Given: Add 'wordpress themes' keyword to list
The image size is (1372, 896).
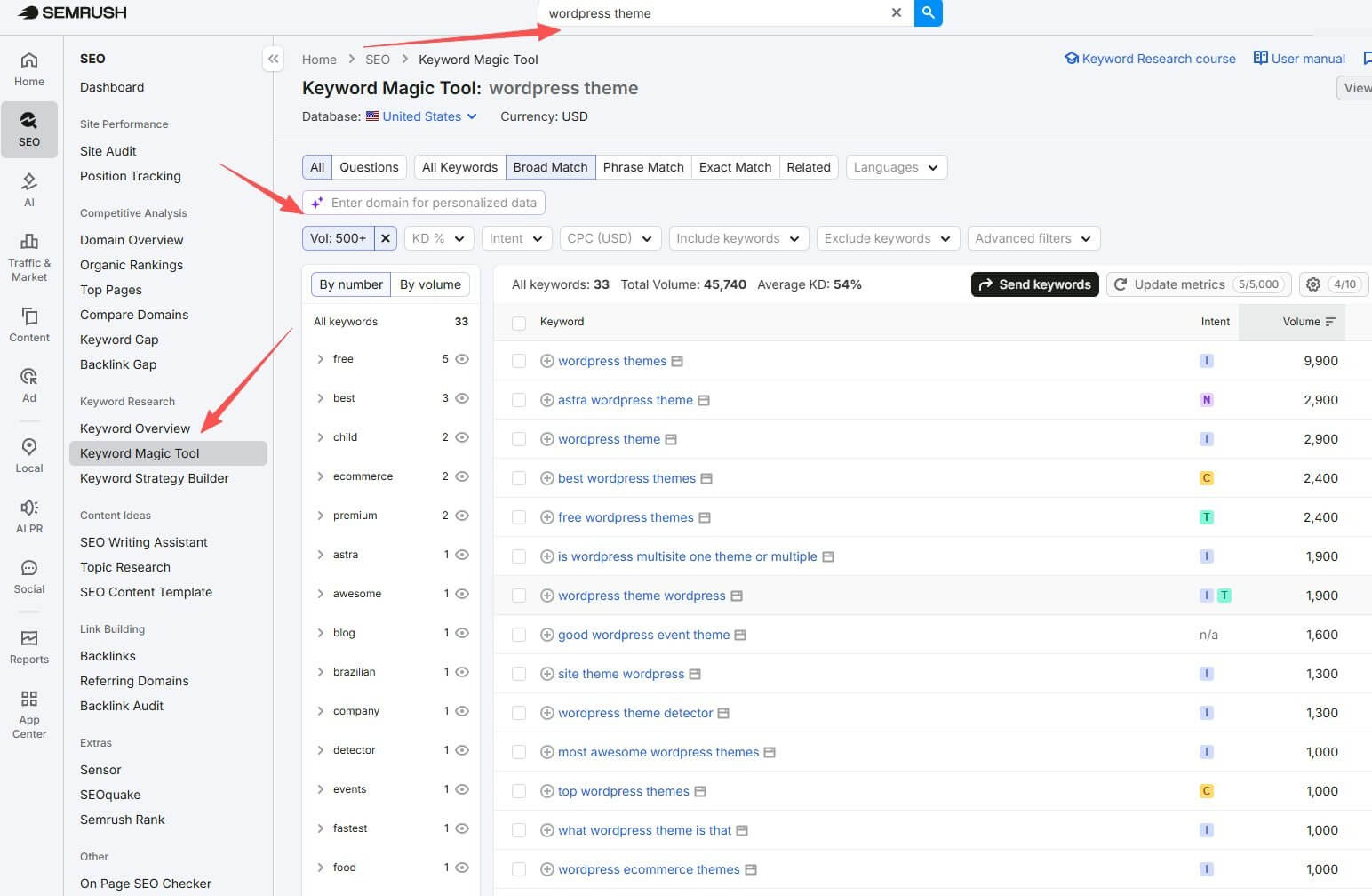Looking at the screenshot, I should 547,361.
